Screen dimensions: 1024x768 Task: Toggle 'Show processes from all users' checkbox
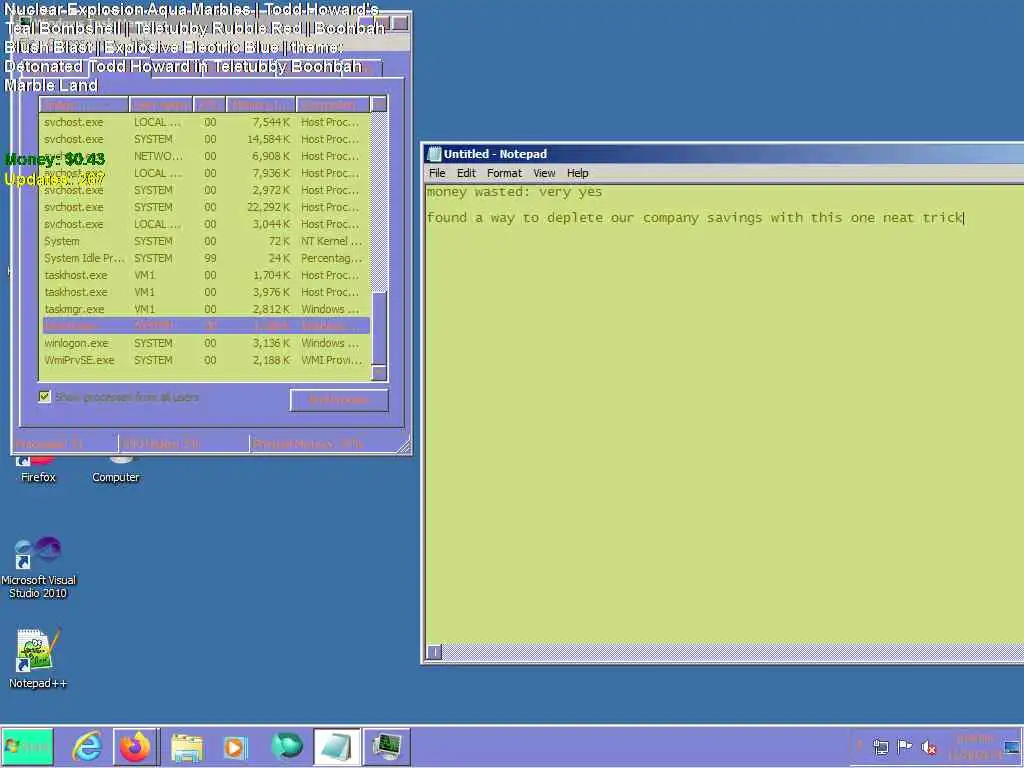tap(44, 397)
